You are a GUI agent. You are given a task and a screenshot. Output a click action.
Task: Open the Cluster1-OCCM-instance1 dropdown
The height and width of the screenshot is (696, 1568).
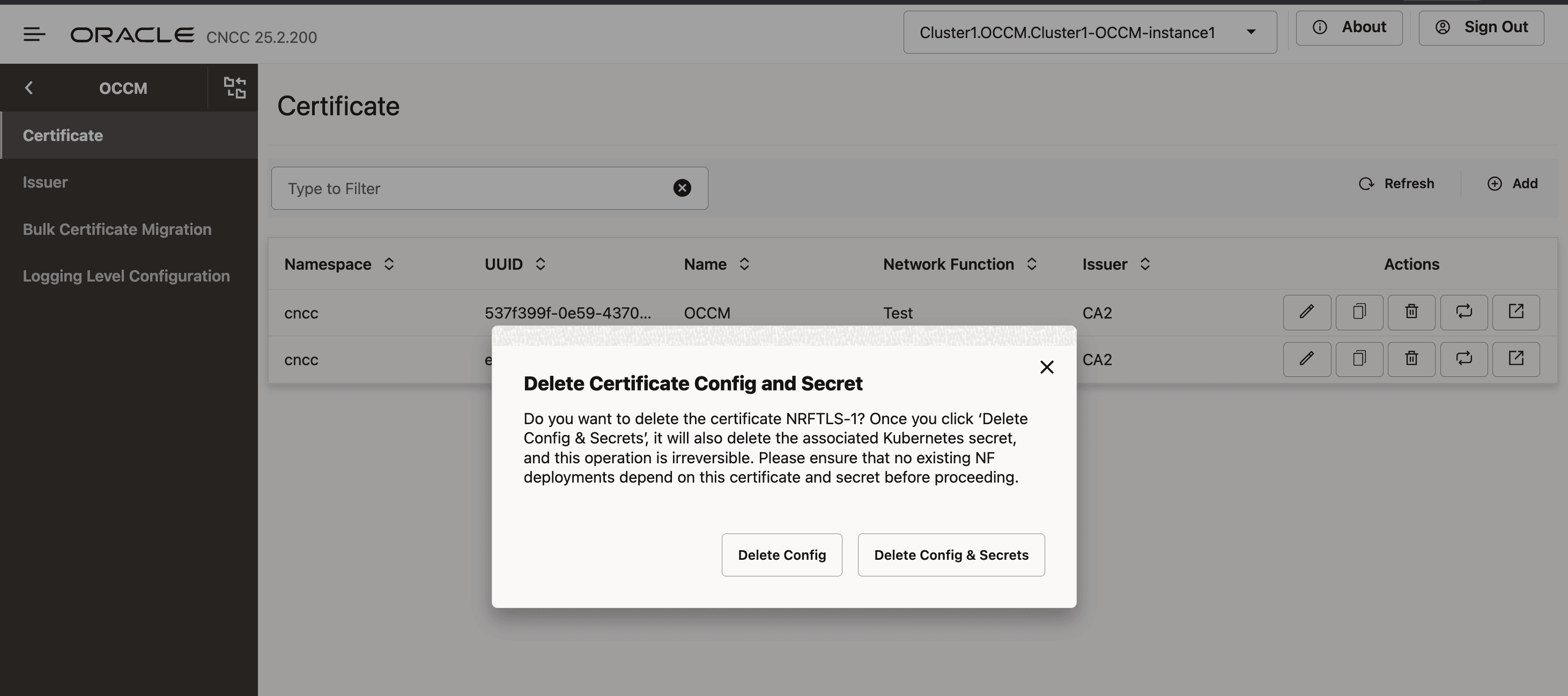pyautogui.click(x=1251, y=32)
